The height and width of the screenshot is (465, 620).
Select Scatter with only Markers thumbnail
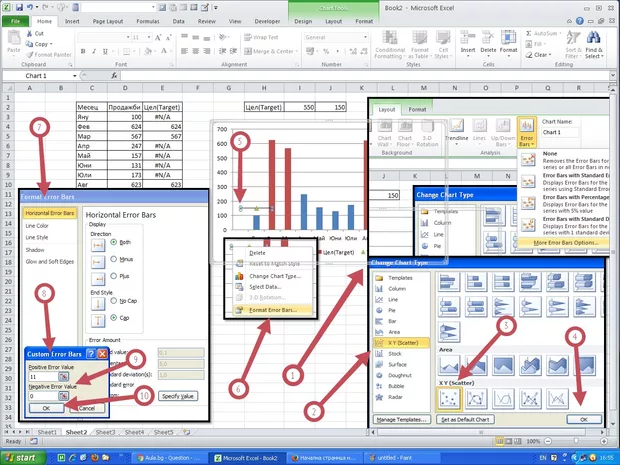(x=449, y=399)
